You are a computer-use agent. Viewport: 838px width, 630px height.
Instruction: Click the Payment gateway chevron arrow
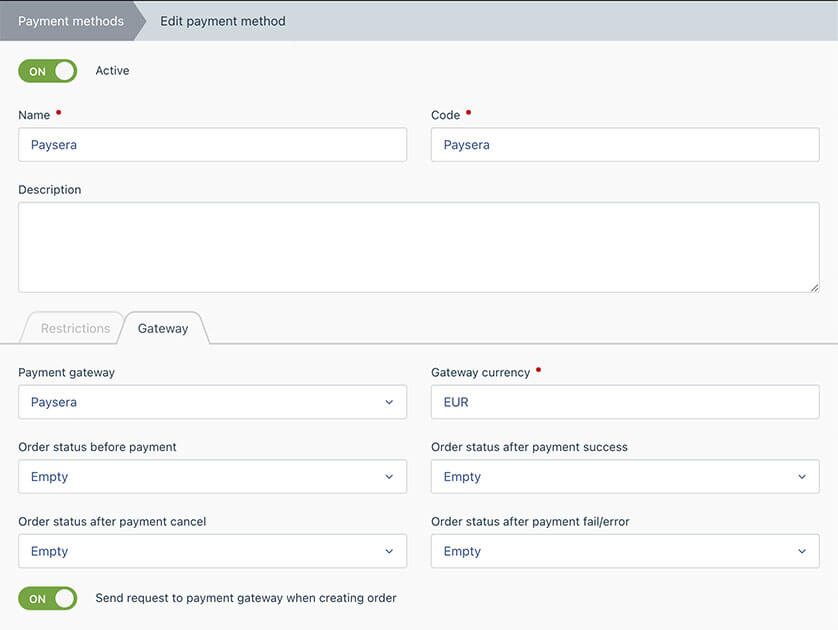pos(389,402)
